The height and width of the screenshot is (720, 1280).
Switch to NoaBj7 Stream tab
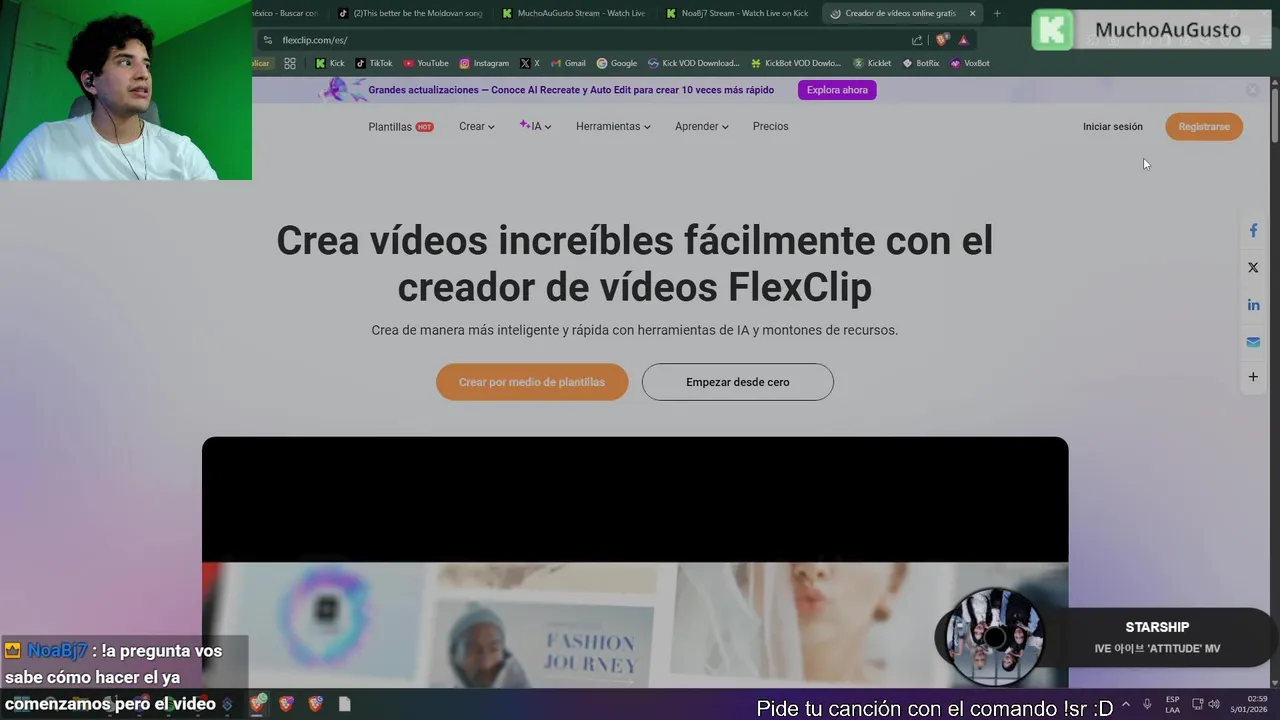739,13
